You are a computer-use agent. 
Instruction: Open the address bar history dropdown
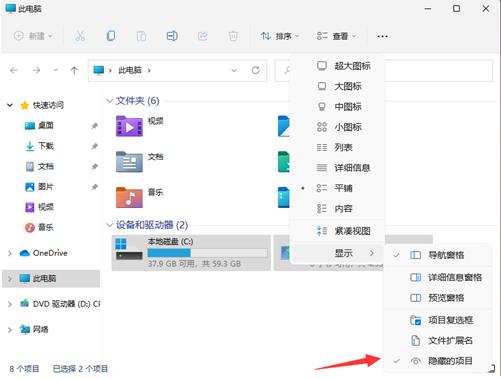234,70
